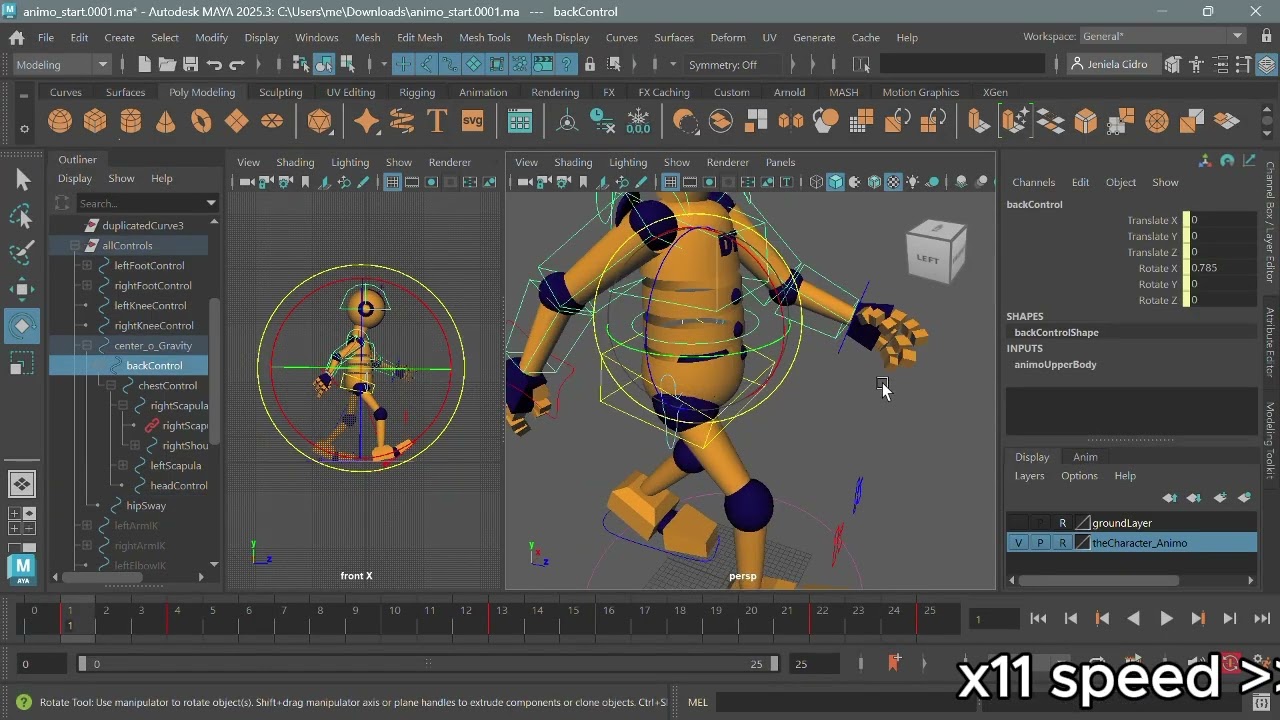Play the animation forwards

(1166, 619)
